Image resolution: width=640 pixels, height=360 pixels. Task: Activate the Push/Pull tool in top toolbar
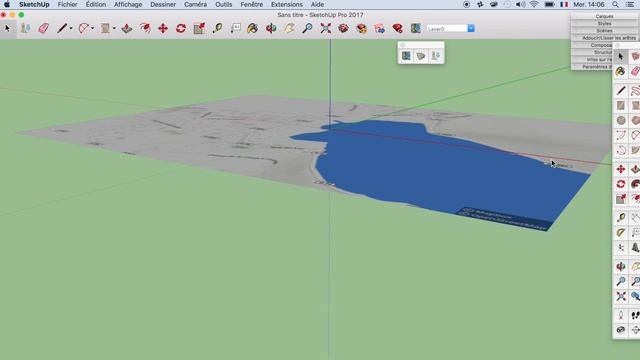coord(127,28)
